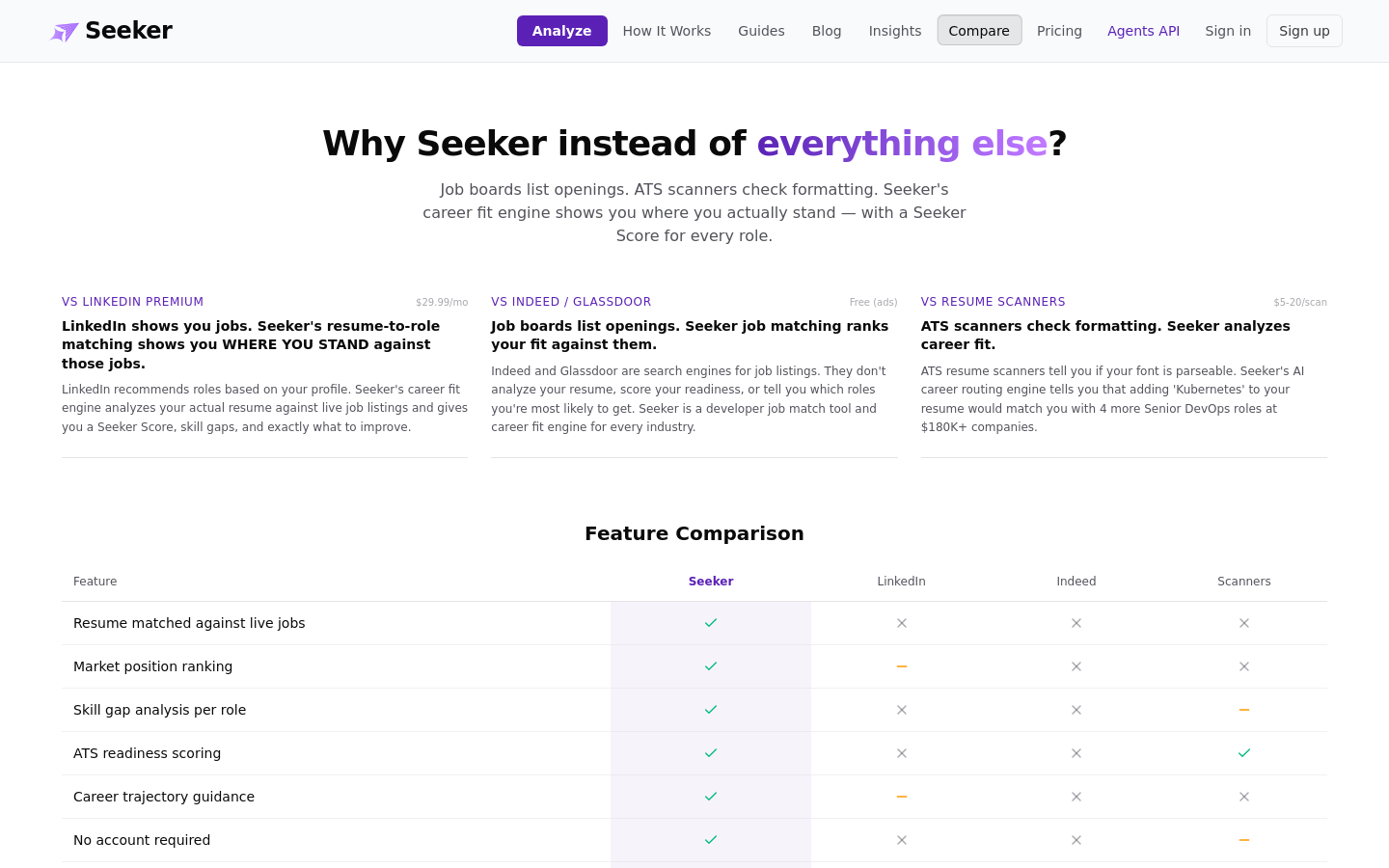The width and height of the screenshot is (1389, 868).
Task: Click the 'Feature' column header
Action: [95, 582]
